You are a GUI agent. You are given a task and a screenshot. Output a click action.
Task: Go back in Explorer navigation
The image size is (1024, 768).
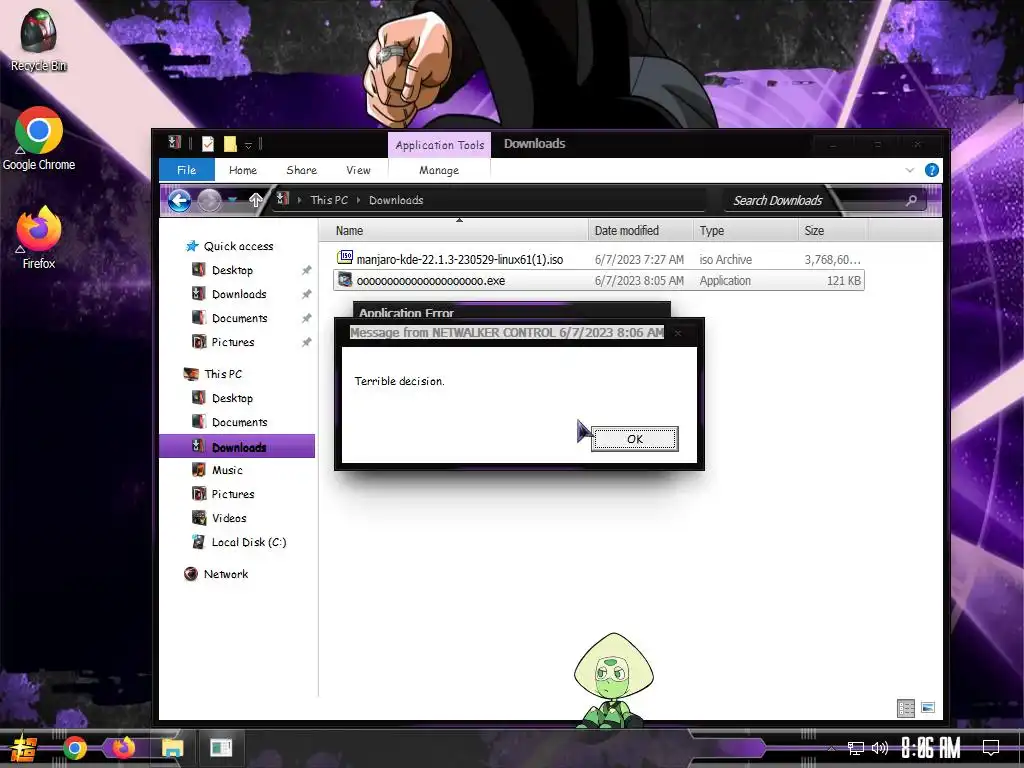[179, 200]
